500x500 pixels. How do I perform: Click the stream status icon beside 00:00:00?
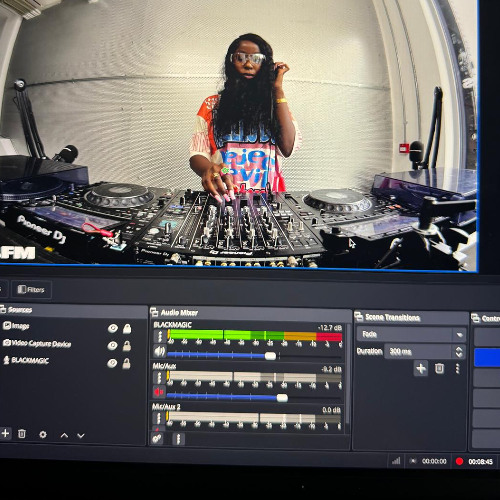413,461
